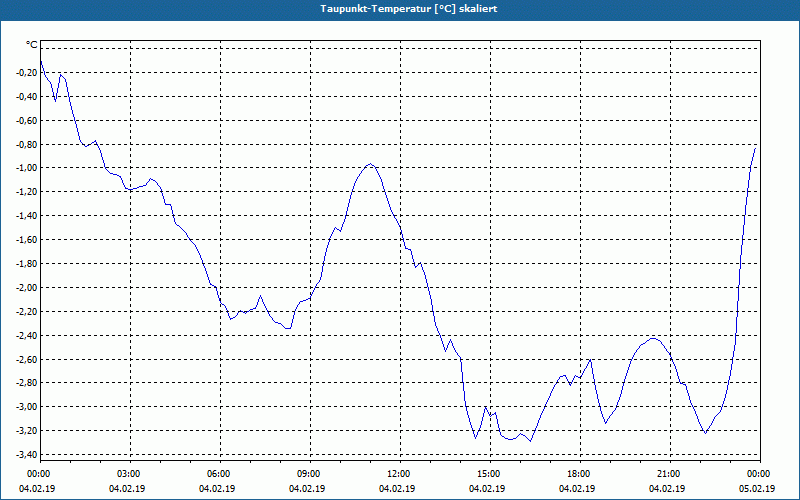Select the -3,20 y-axis label
This screenshot has height=500, width=800.
click(x=27, y=431)
